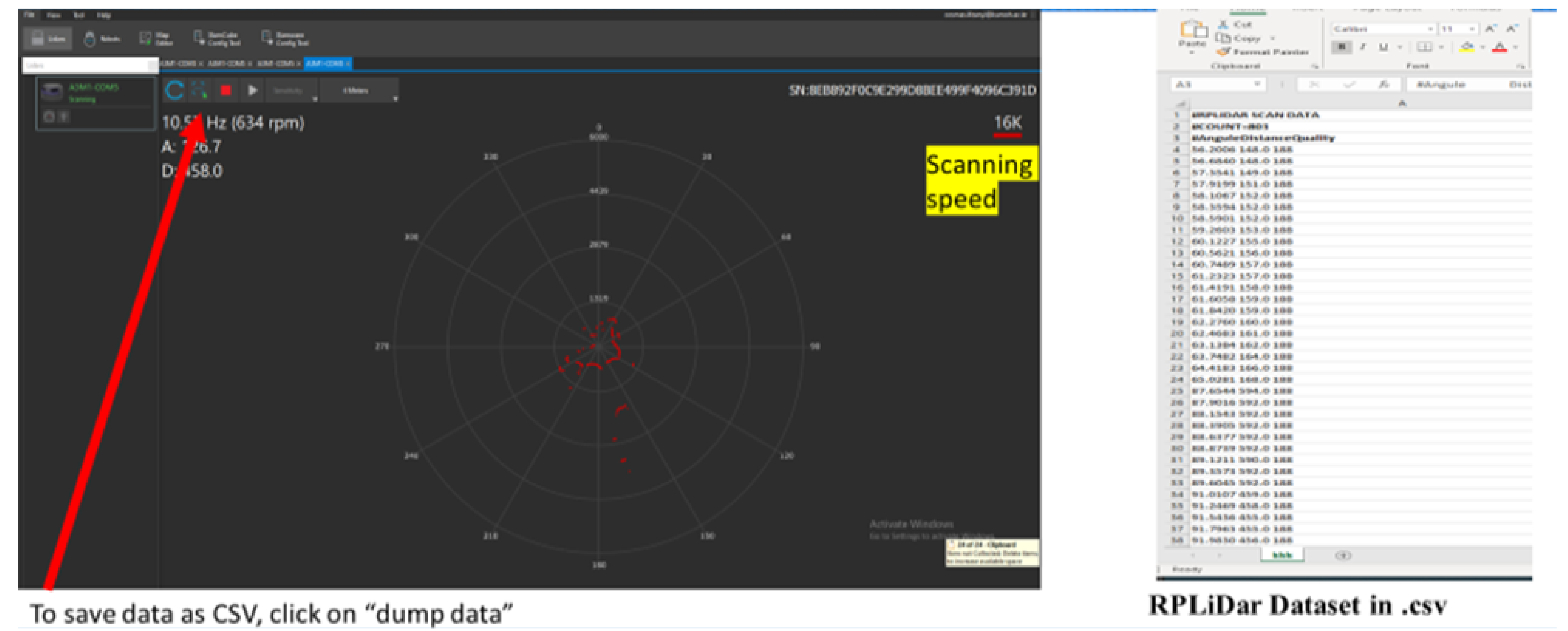
Task: Stop scanning with red square button
Action: pyautogui.click(x=225, y=90)
